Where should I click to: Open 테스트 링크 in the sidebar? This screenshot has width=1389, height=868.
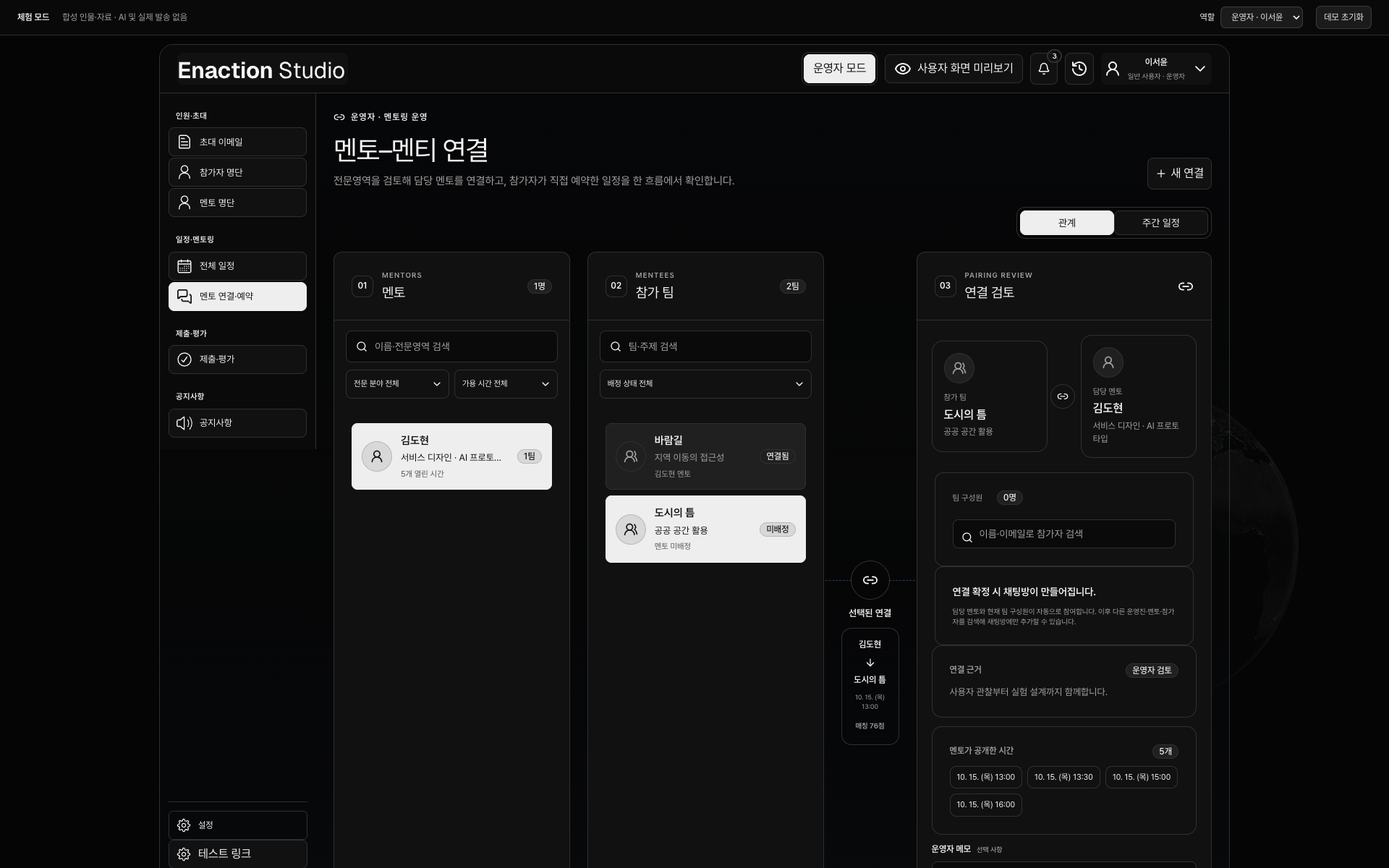(237, 854)
